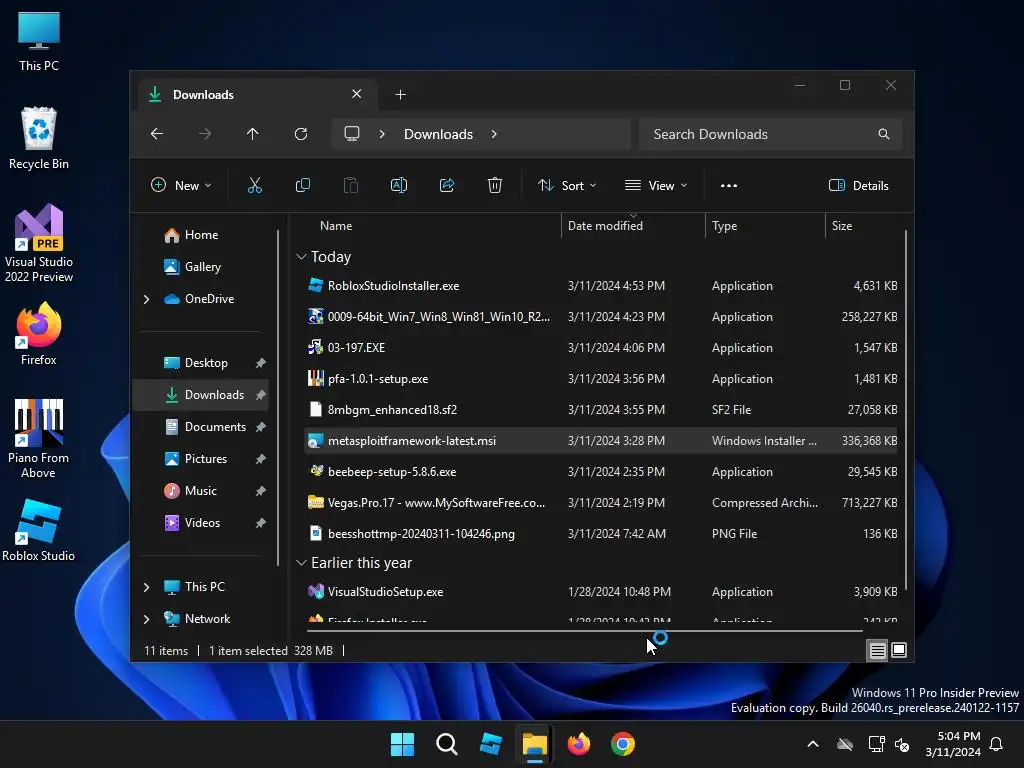The image size is (1024, 768).
Task: Select This PC desktop icon
Action: (39, 40)
